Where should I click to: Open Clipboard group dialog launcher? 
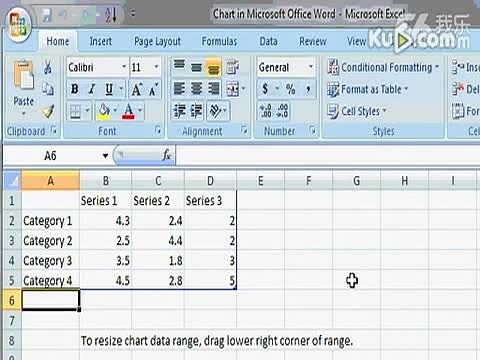tap(54, 130)
